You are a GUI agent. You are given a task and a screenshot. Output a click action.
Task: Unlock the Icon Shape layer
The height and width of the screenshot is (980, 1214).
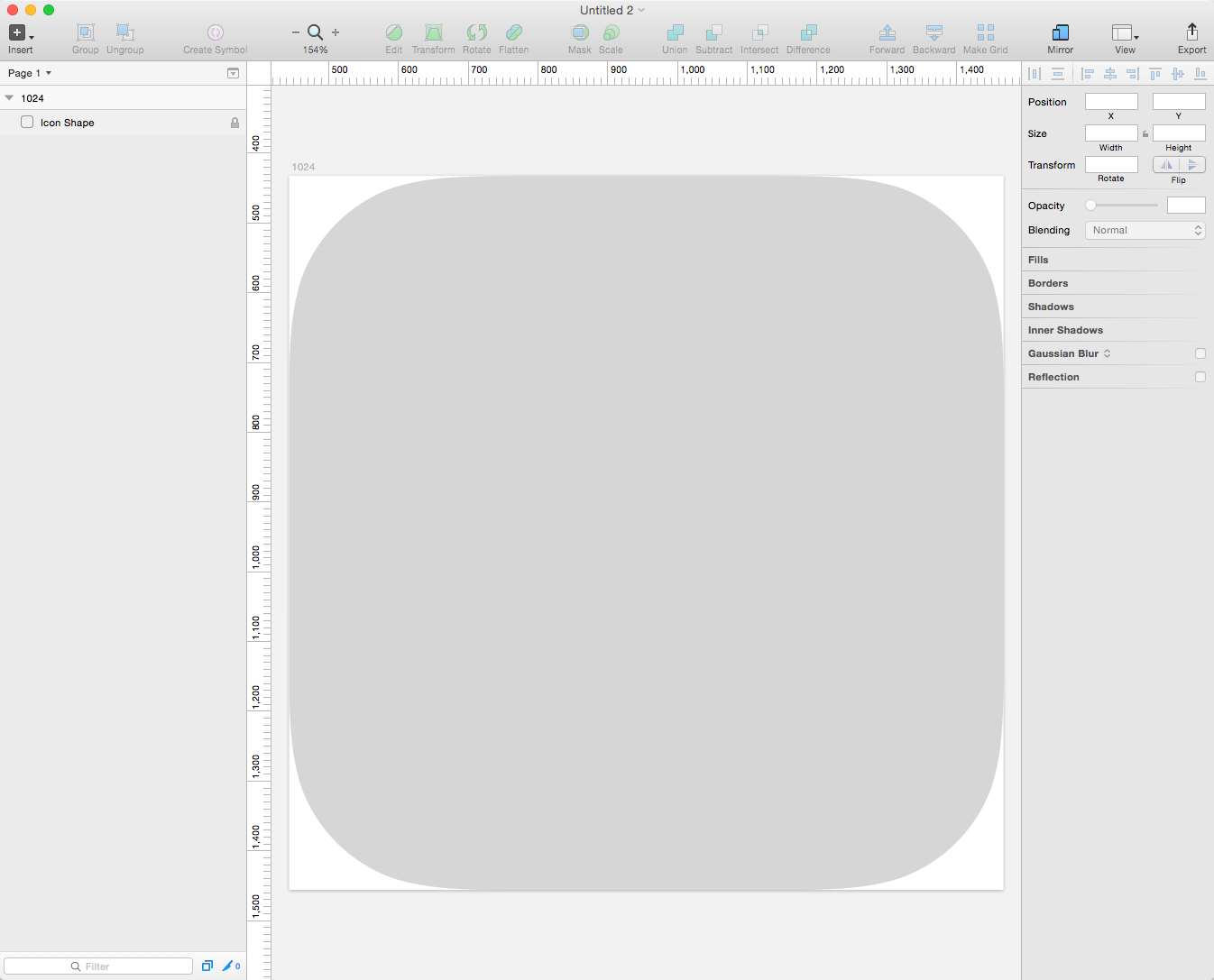234,122
